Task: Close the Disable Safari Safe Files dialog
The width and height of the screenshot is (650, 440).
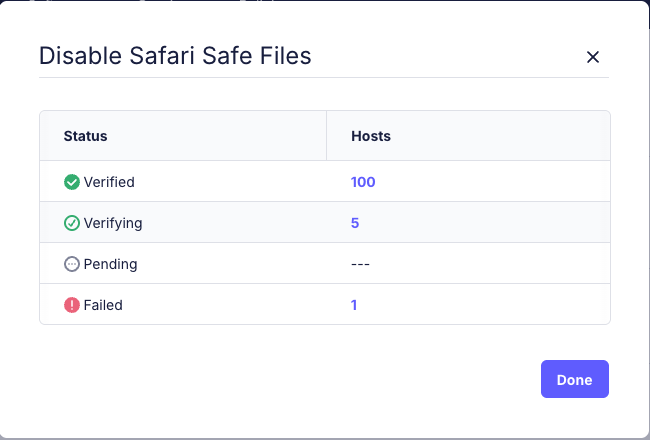Action: 593,57
